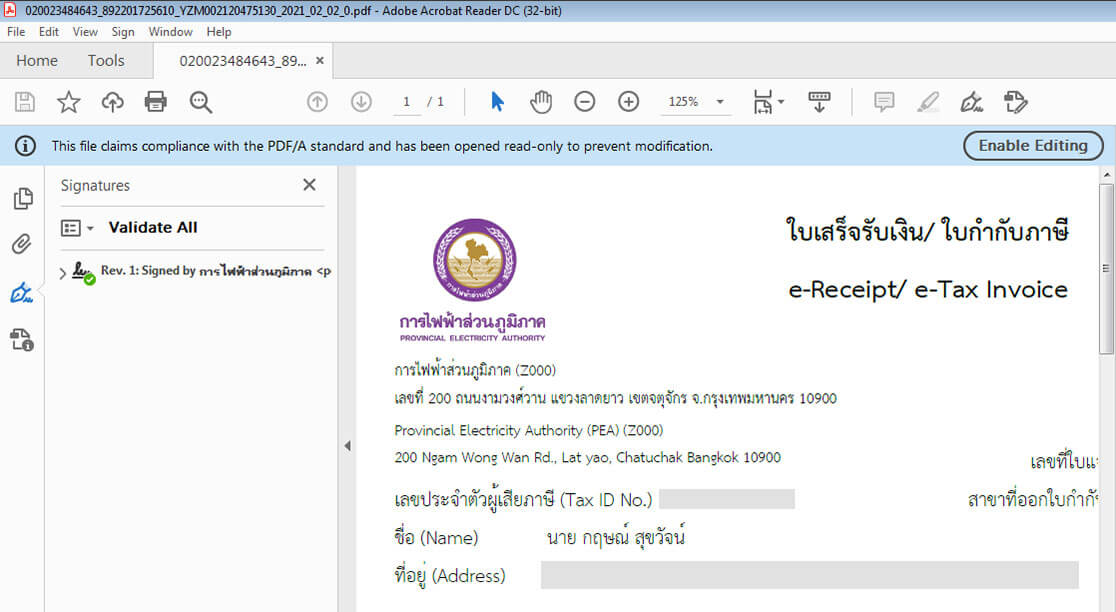Click the 'Signatures' panel title
This screenshot has height=612, width=1116.
pos(95,186)
